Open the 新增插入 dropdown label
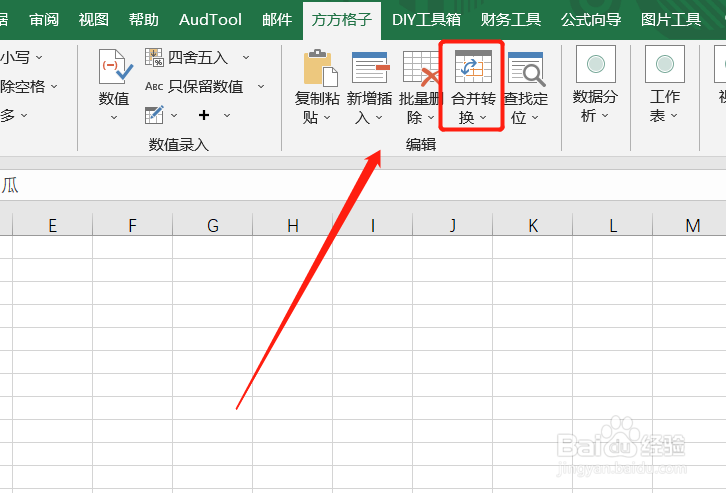The width and height of the screenshot is (726, 493). click(369, 107)
